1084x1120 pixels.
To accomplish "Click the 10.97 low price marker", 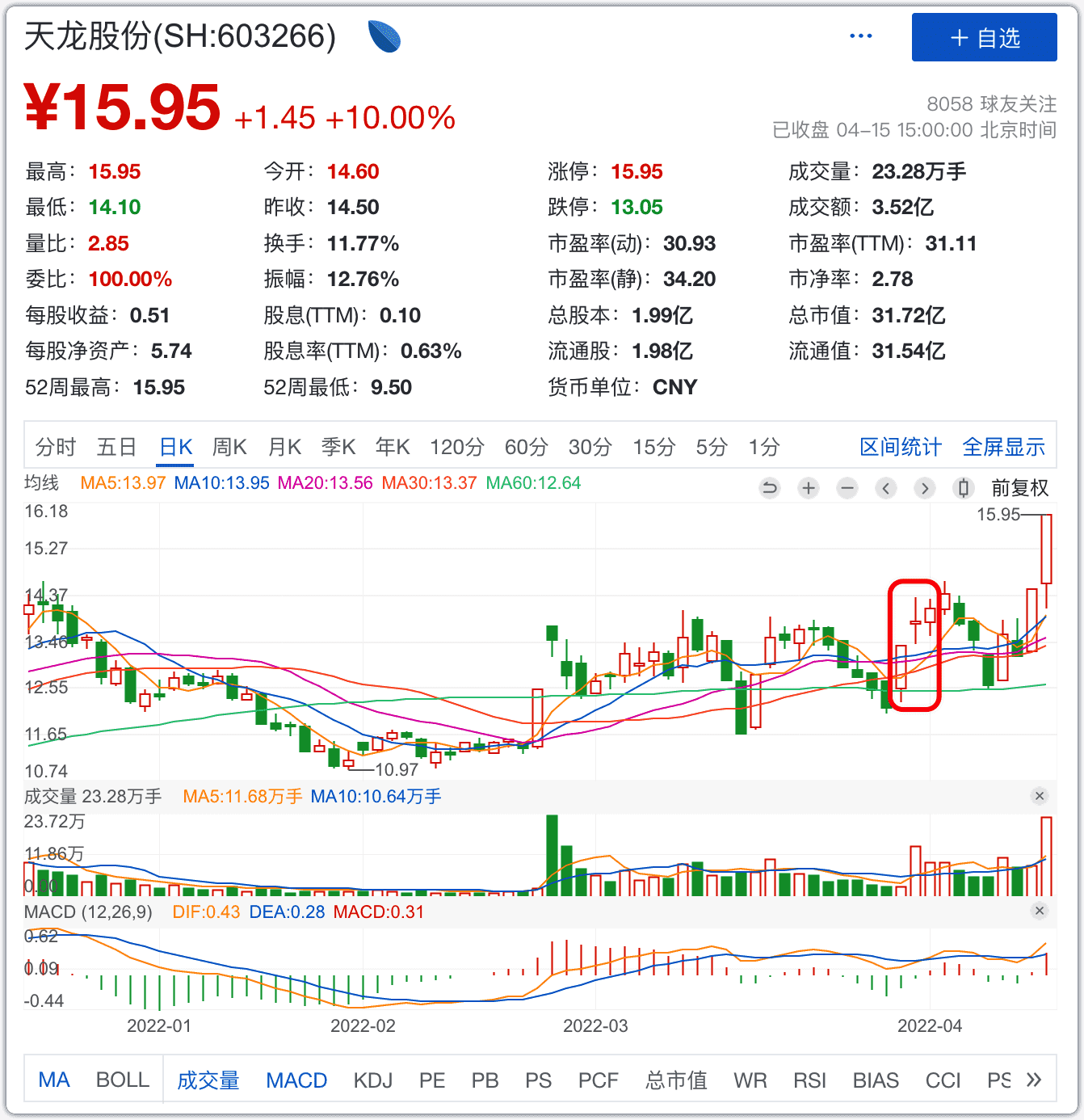I will (397, 769).
